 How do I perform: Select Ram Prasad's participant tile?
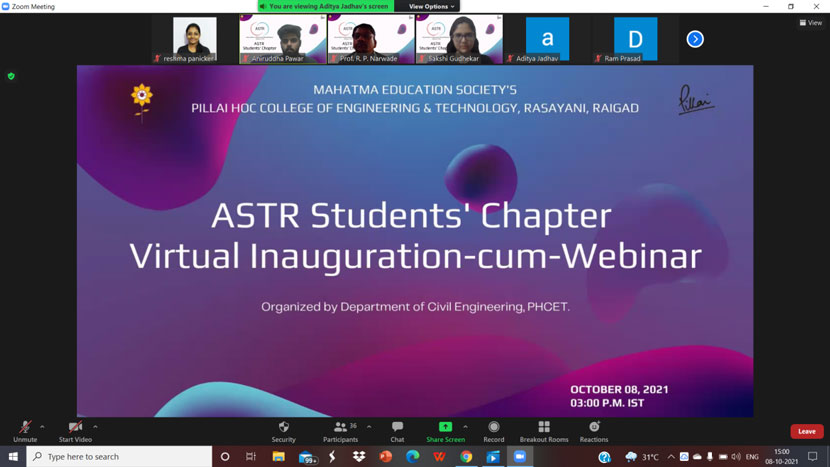(635, 39)
